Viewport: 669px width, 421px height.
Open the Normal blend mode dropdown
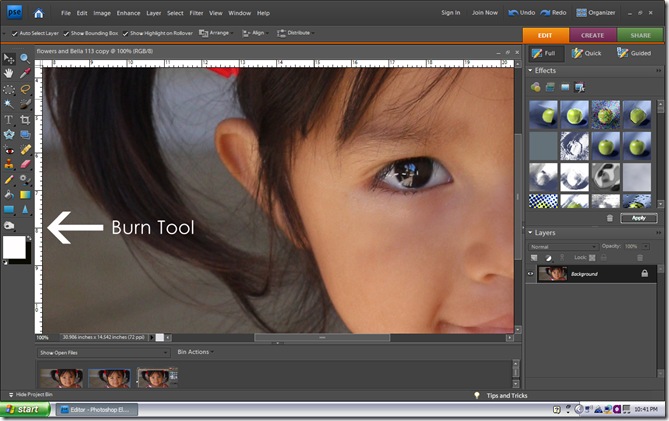coord(563,246)
